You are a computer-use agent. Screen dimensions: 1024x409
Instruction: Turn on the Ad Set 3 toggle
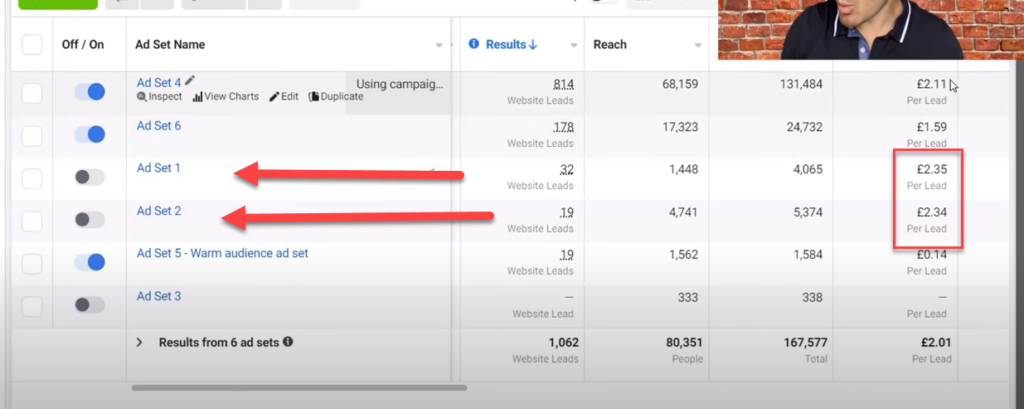click(x=89, y=304)
